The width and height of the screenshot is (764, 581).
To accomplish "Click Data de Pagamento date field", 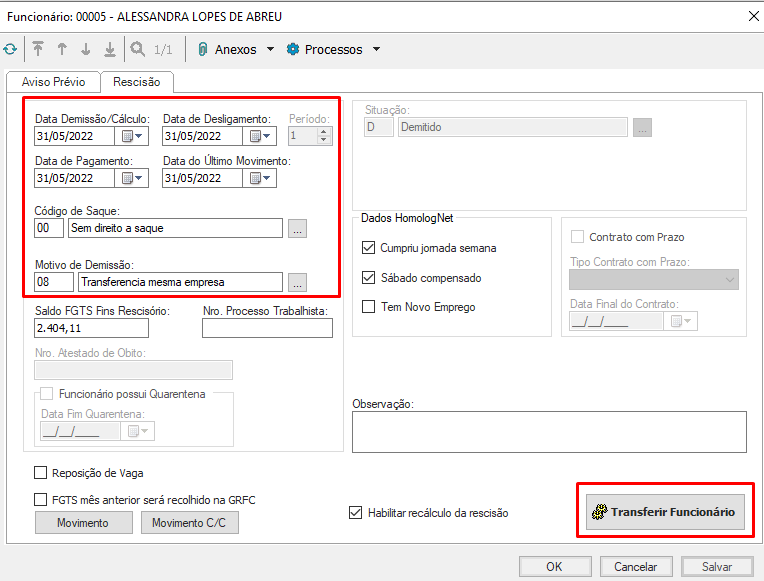I will (x=75, y=178).
